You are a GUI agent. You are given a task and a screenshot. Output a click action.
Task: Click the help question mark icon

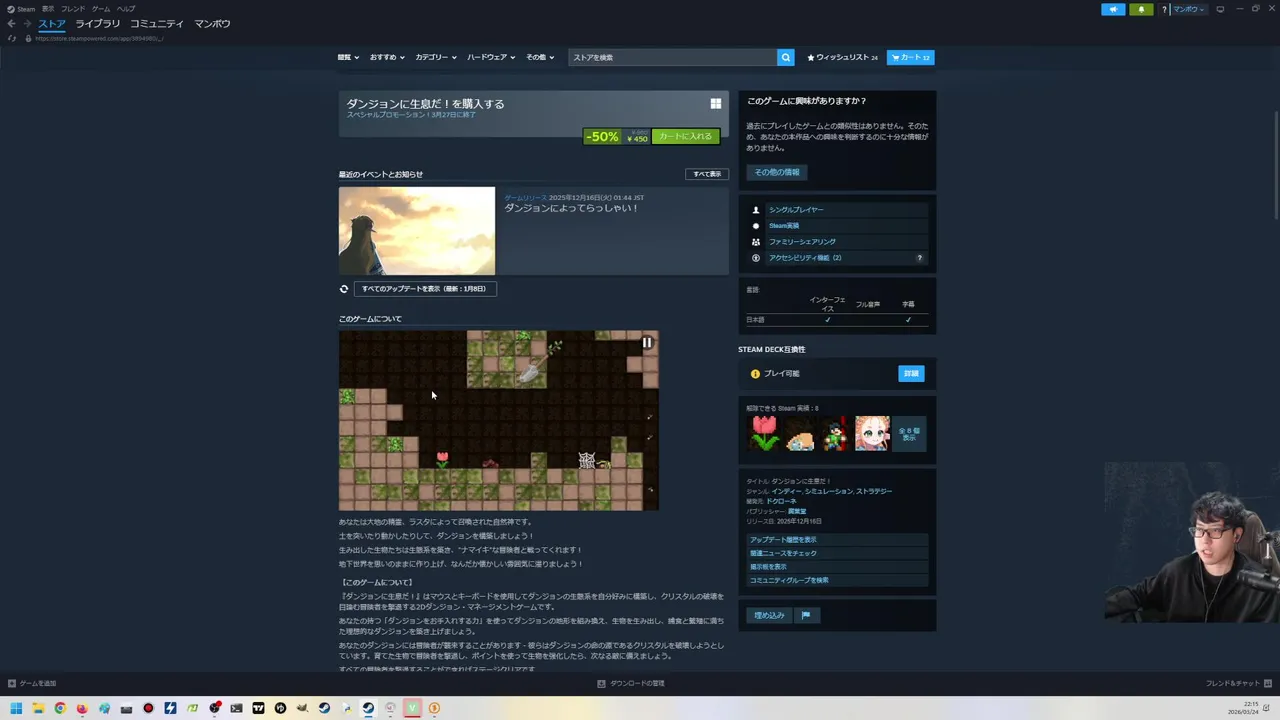coord(1164,9)
